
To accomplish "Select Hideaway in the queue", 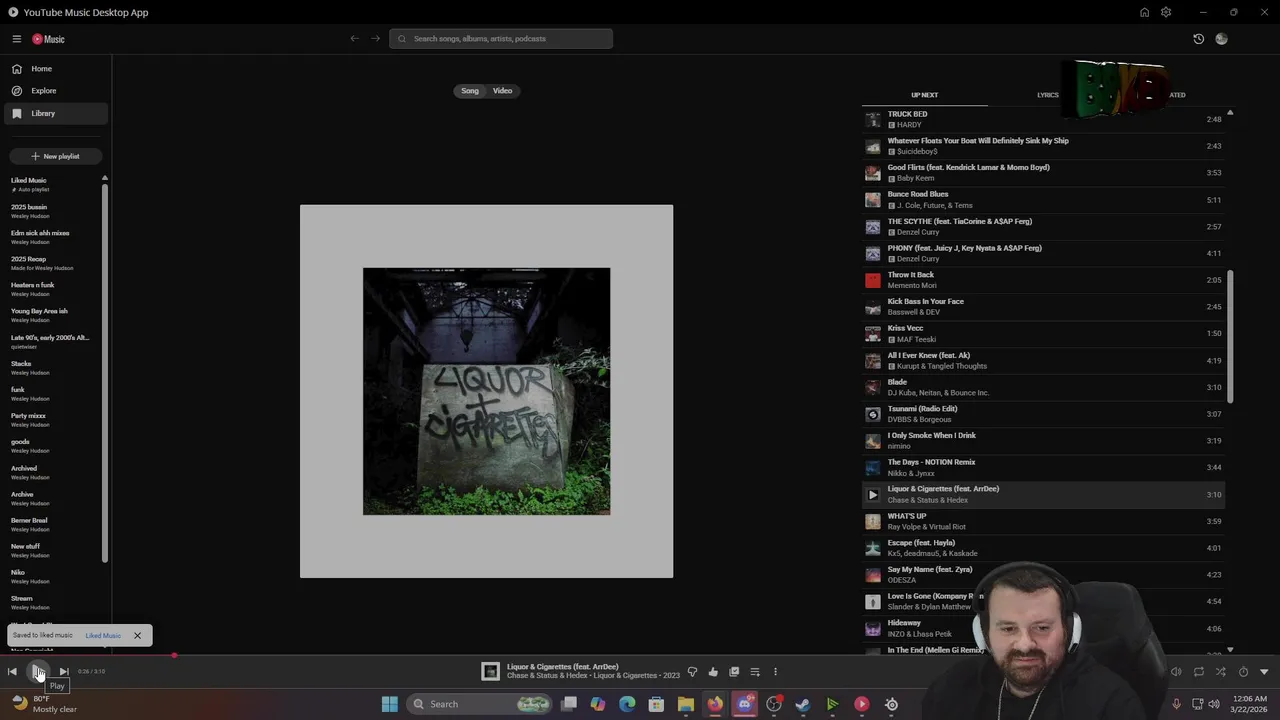I will [1043, 628].
